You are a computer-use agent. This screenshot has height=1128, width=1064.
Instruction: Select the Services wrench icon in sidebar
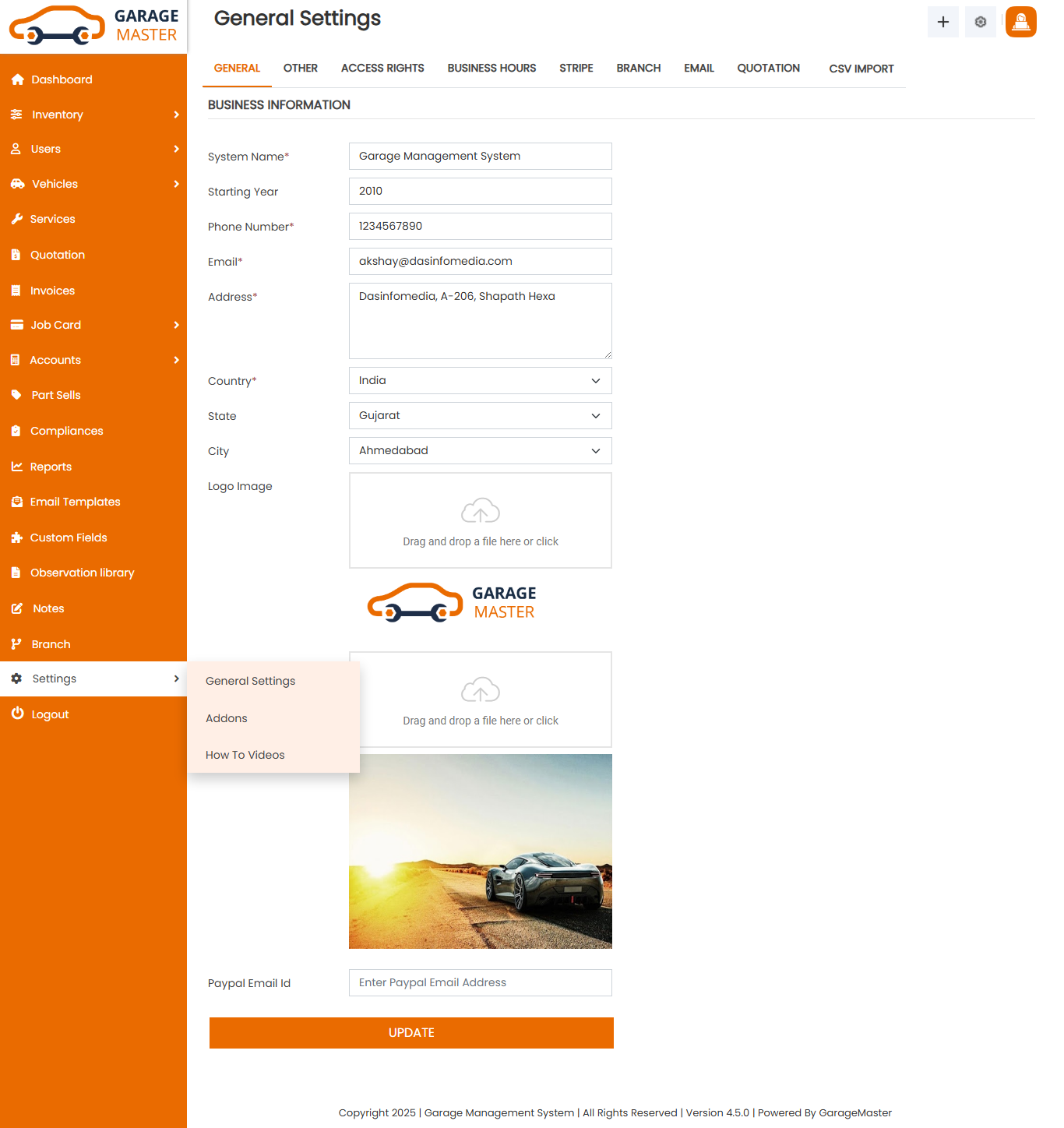pyautogui.click(x=17, y=219)
